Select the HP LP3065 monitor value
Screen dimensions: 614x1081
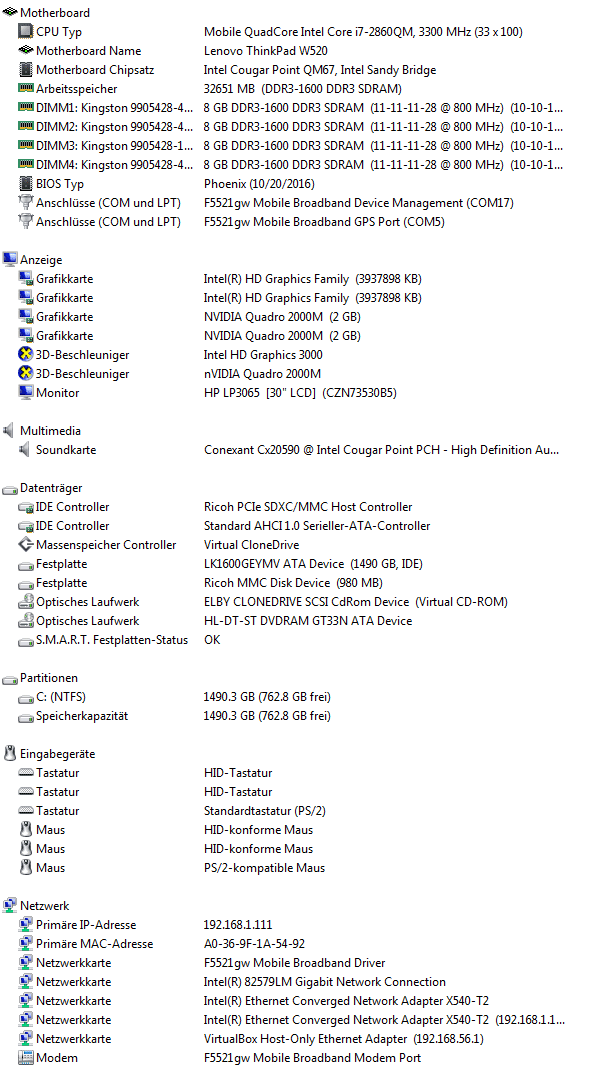pyautogui.click(x=300, y=393)
